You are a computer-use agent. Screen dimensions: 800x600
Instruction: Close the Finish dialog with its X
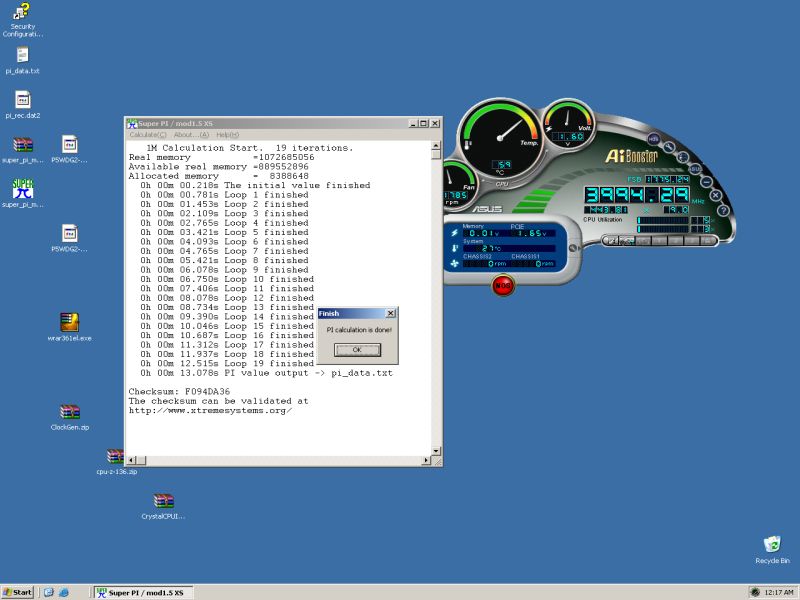390,313
